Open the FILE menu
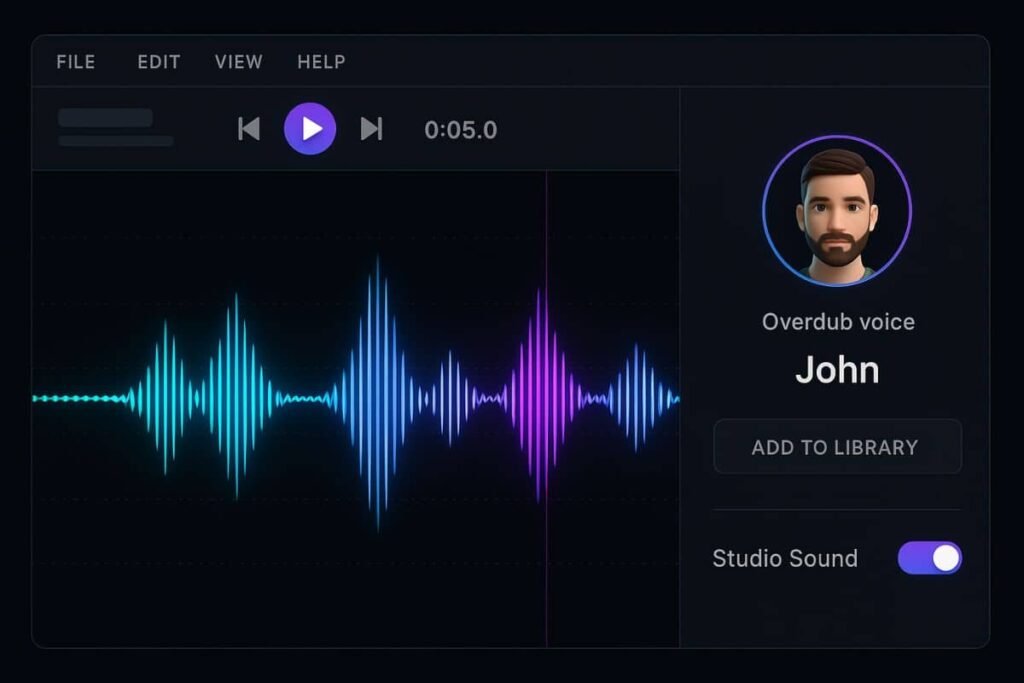1024x683 pixels. [x=75, y=61]
